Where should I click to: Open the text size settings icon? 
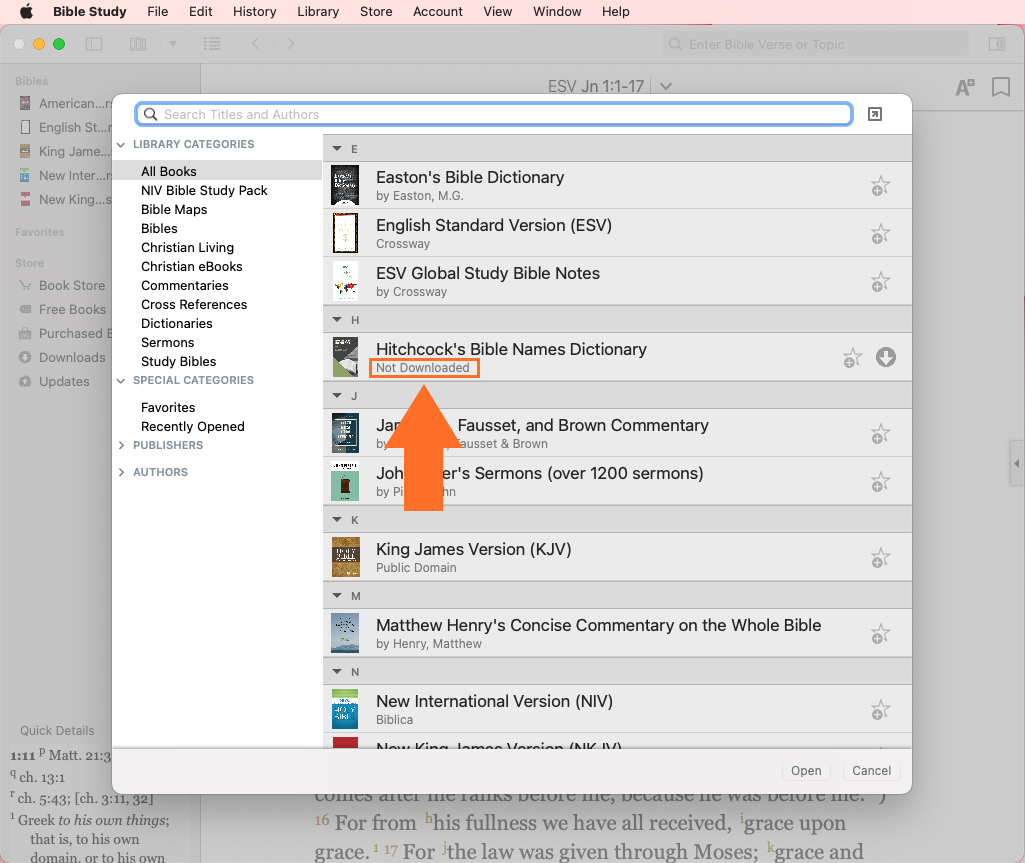(964, 88)
